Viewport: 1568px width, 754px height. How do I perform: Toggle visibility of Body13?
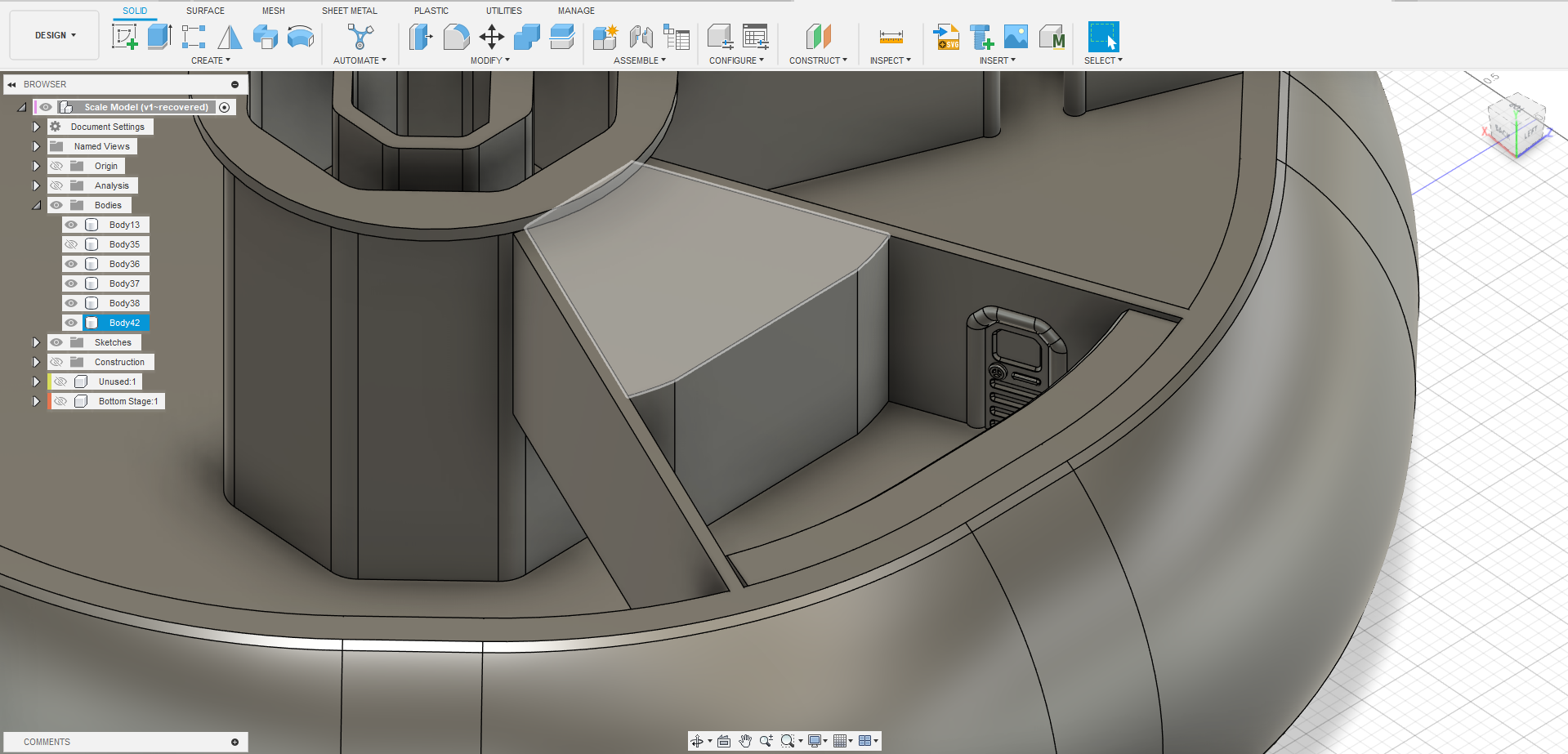click(71, 225)
